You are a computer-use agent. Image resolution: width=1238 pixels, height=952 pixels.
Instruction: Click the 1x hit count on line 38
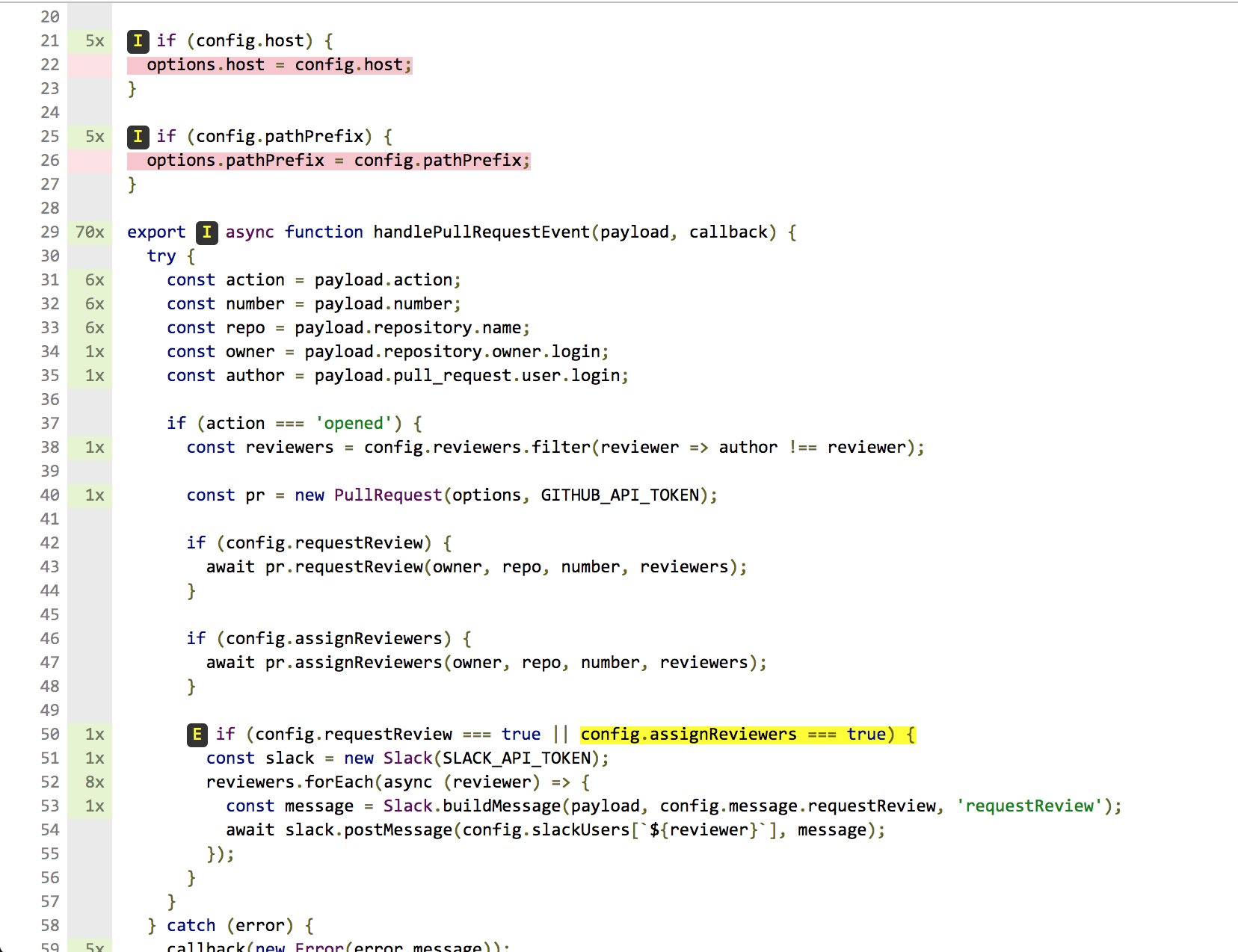click(x=95, y=448)
